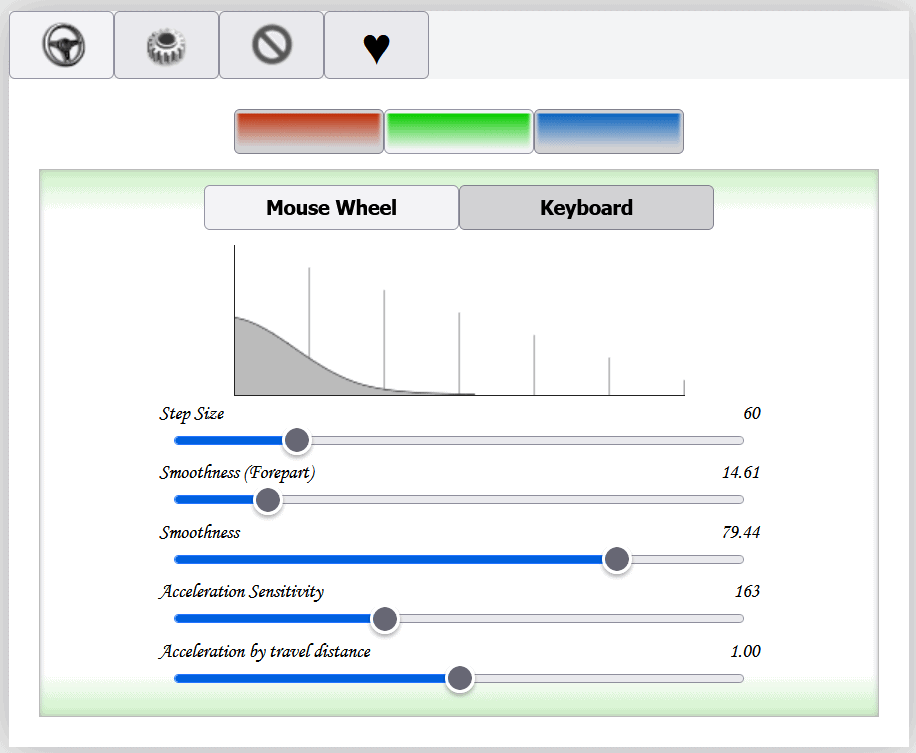
Task: Open the heart icon tab
Action: 376,46
